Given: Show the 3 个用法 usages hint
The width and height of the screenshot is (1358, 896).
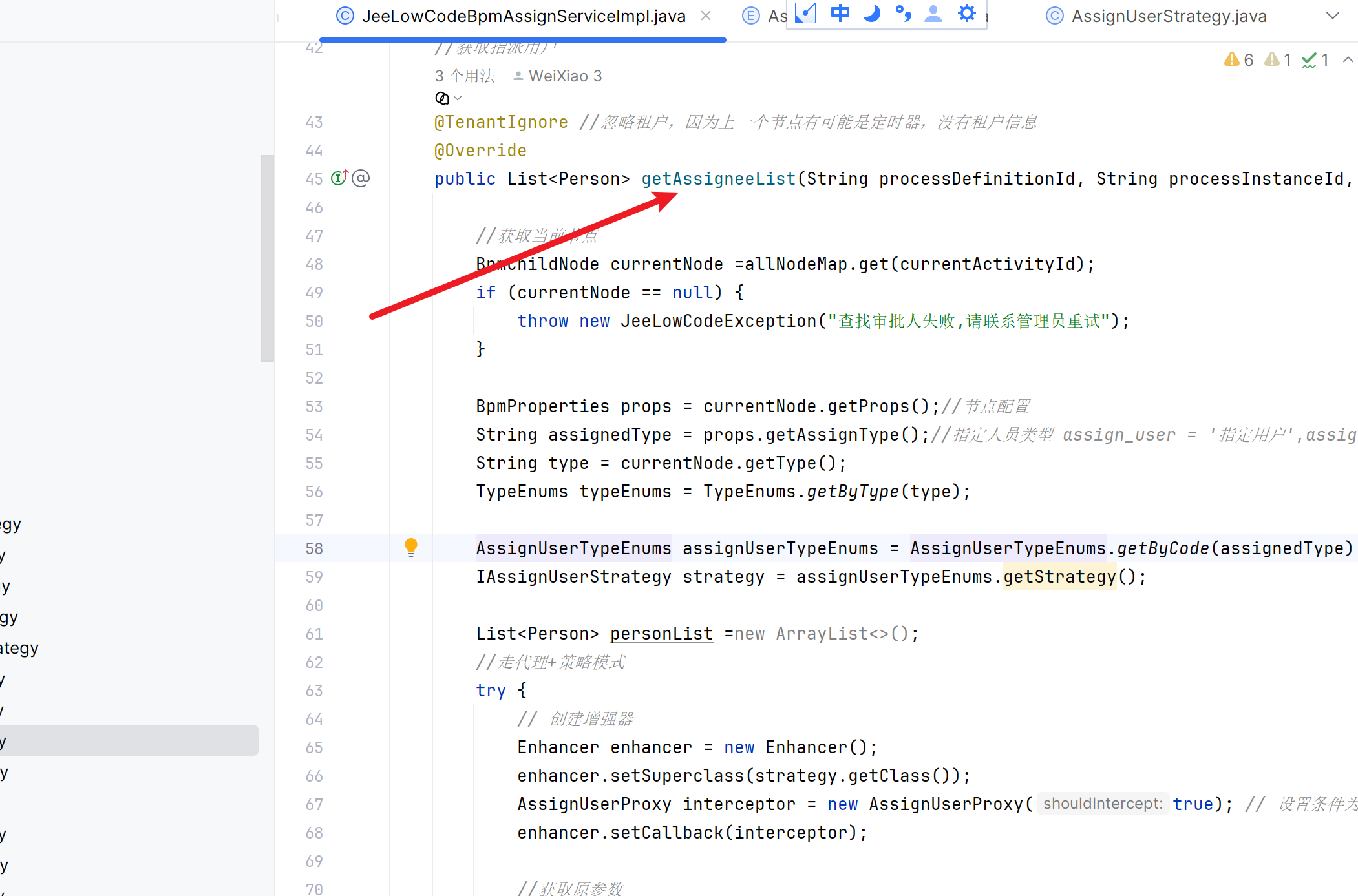Looking at the screenshot, I should point(465,76).
